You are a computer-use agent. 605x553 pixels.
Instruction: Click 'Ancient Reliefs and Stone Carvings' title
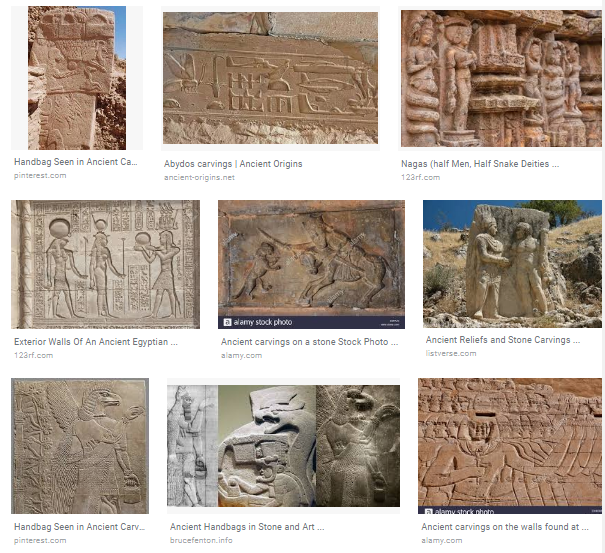[x=503, y=340]
